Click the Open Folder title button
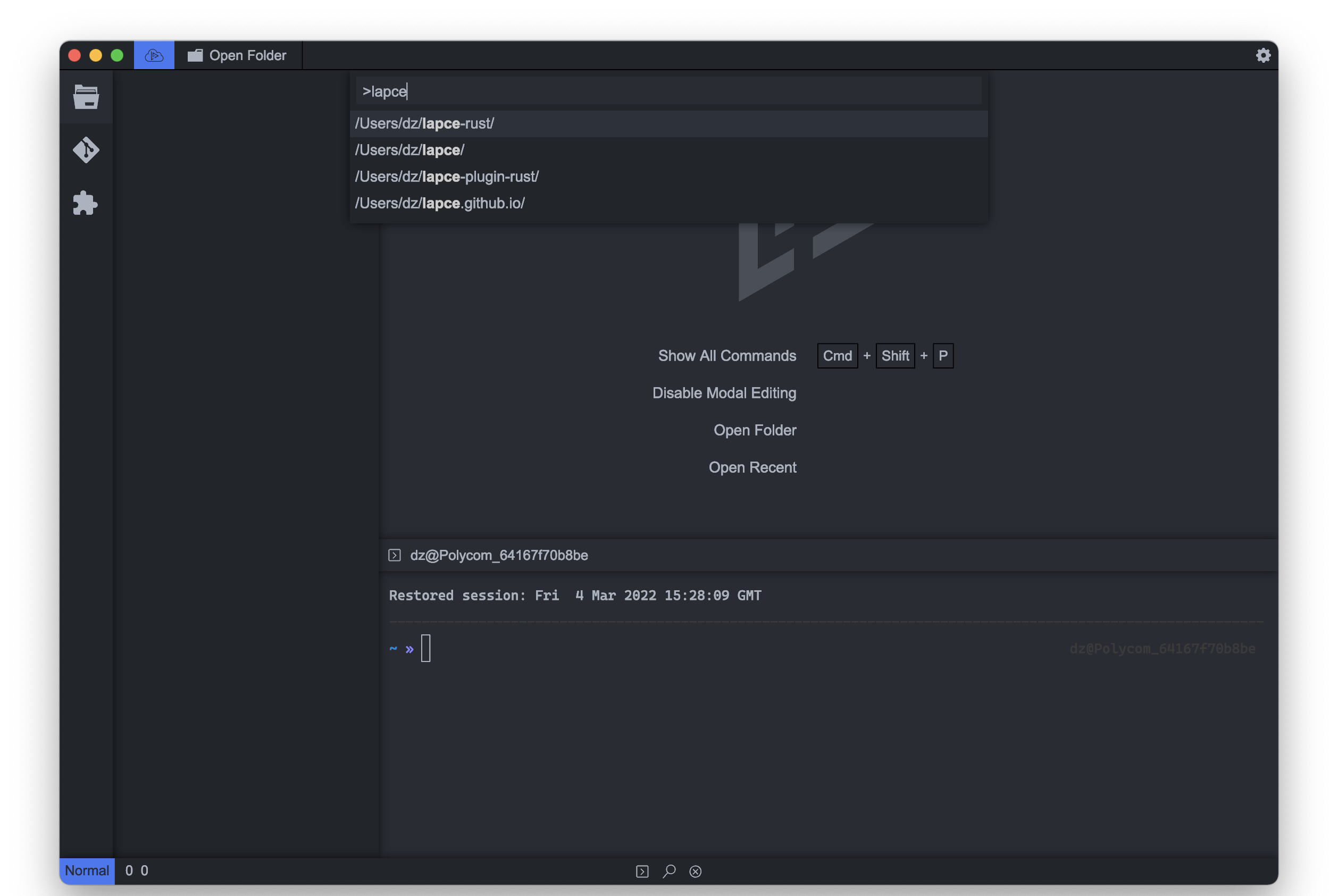The image size is (1338, 896). pyautogui.click(x=238, y=55)
